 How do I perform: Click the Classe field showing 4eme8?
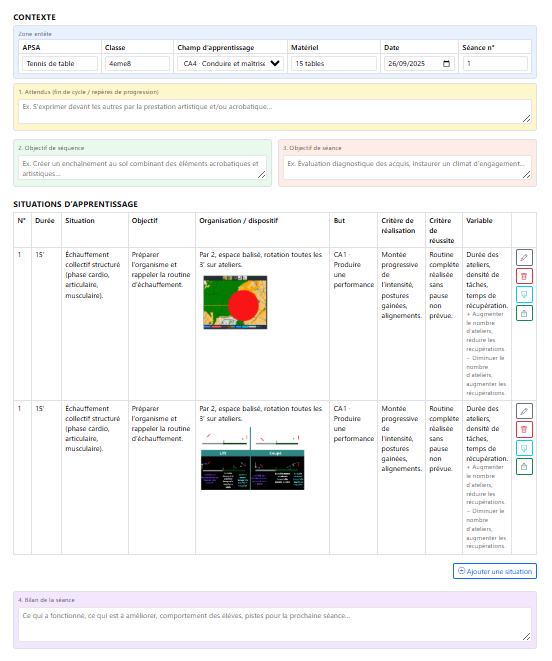137,64
